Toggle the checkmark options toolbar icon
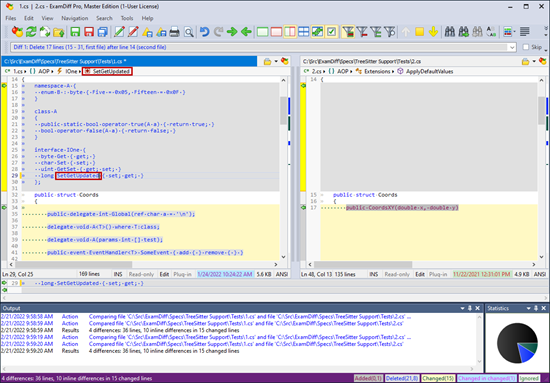Image resolution: width=550 pixels, height=383 pixels. (x=331, y=32)
